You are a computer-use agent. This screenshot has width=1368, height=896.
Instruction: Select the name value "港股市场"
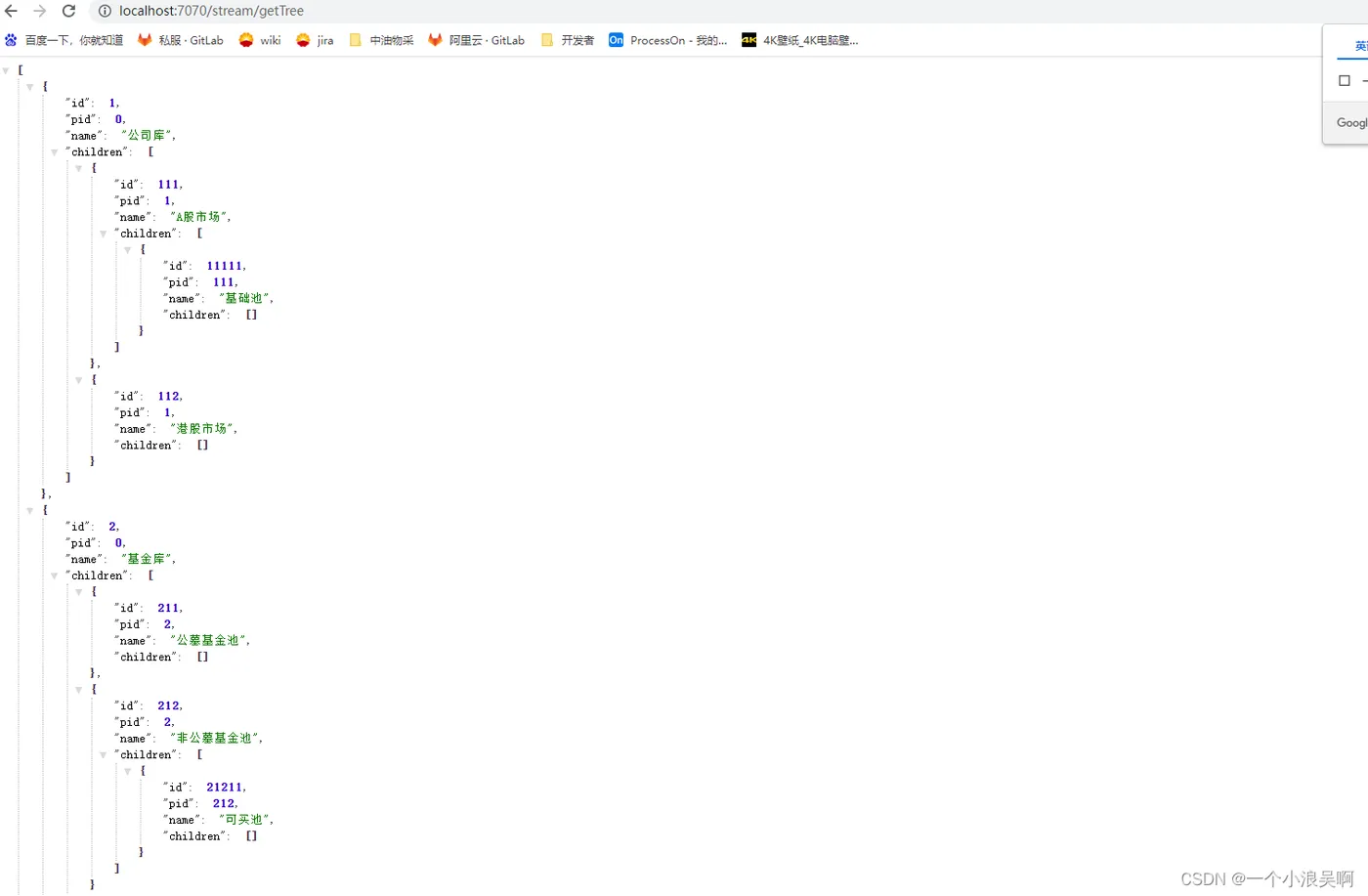click(201, 429)
